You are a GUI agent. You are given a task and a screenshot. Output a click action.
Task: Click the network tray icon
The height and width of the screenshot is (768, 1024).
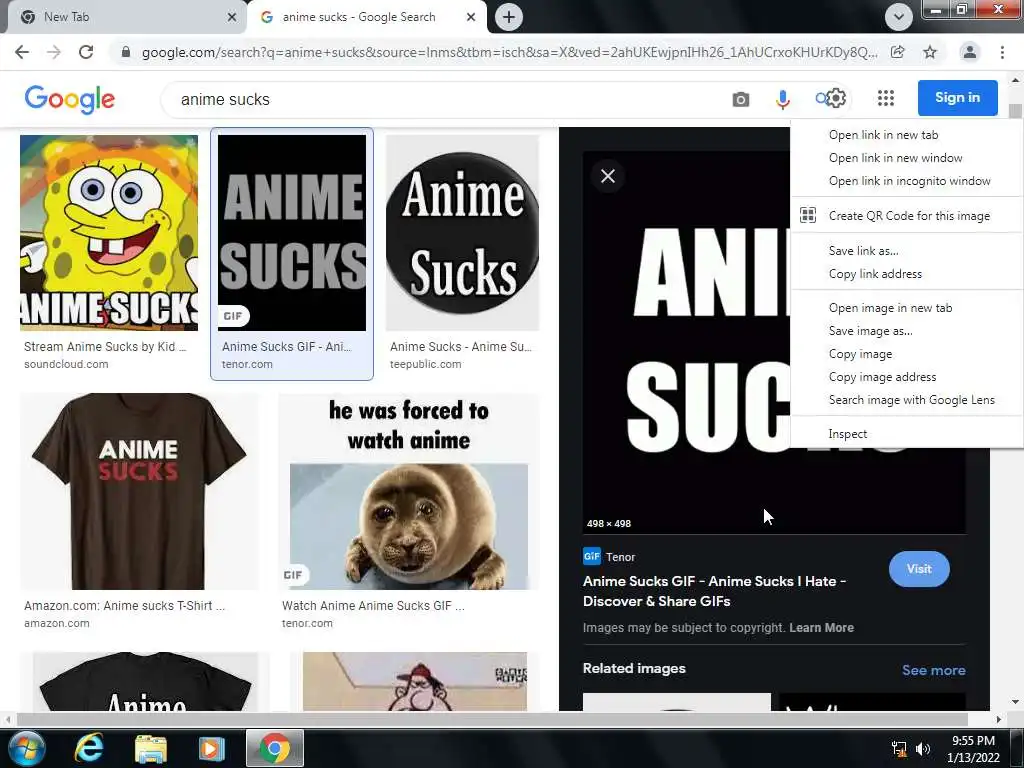(x=899, y=748)
